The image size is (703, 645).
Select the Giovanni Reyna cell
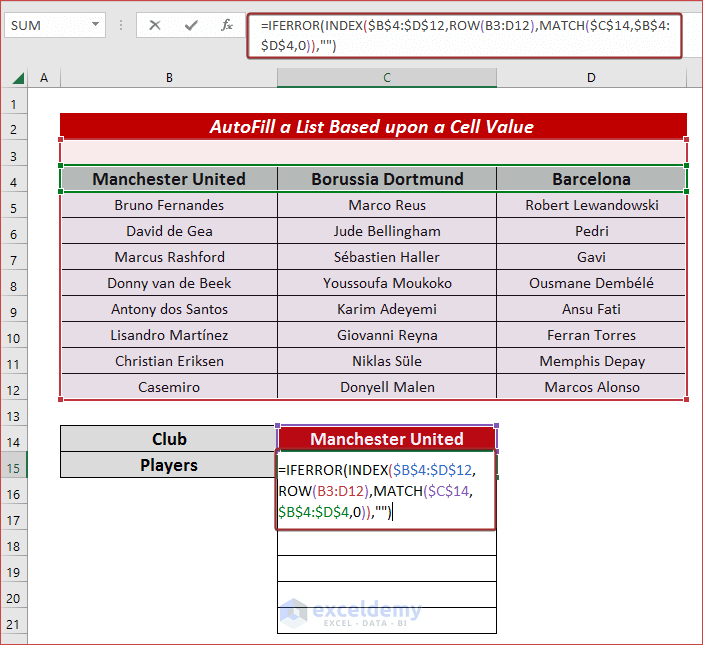coord(387,335)
